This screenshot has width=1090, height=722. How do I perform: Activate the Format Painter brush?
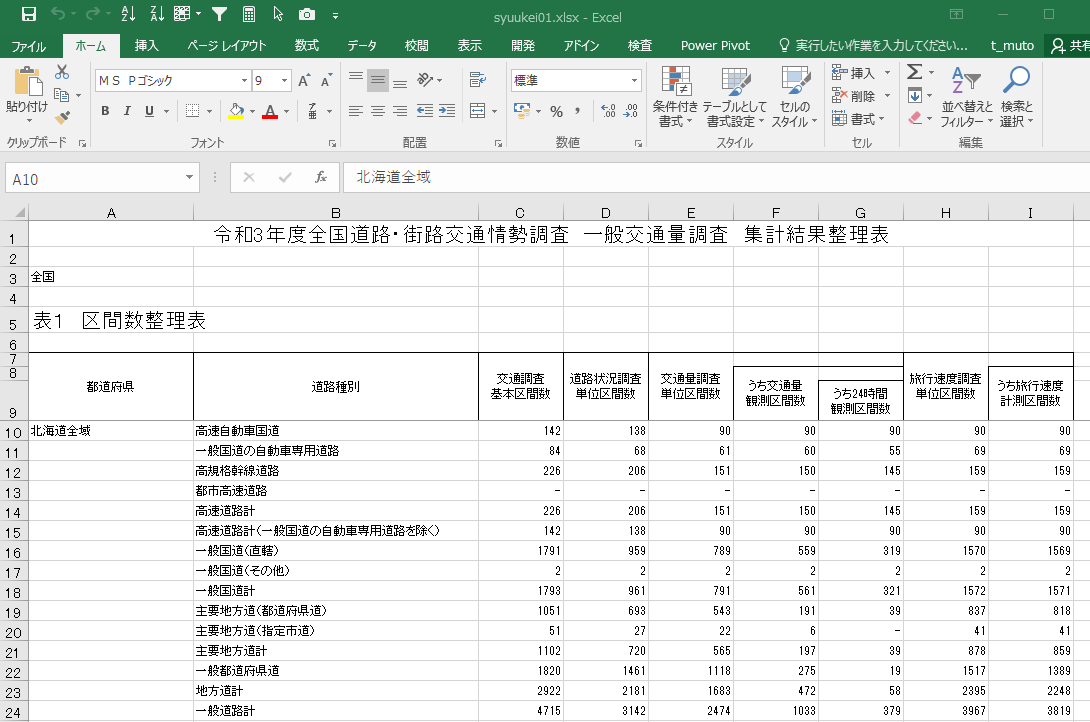click(62, 117)
